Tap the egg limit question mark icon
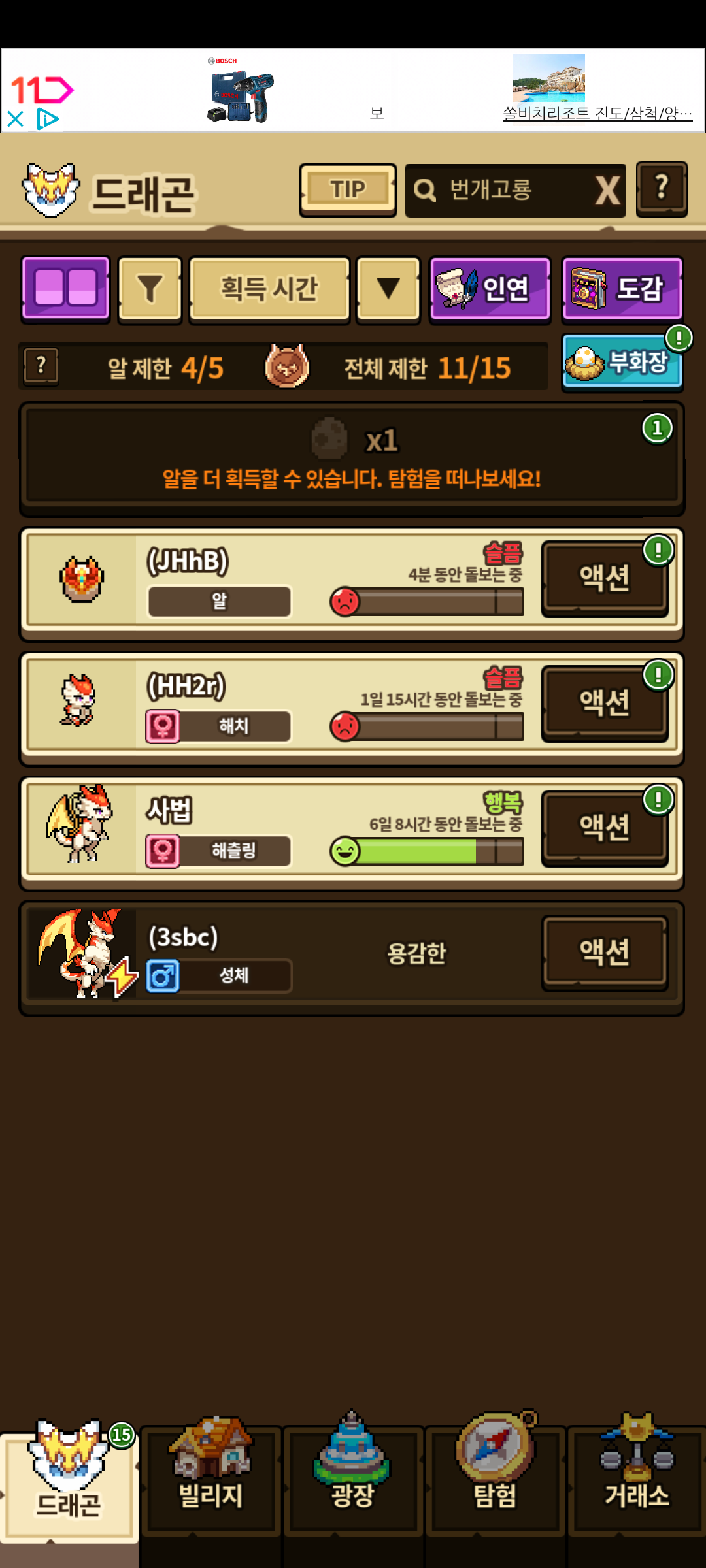 41,366
